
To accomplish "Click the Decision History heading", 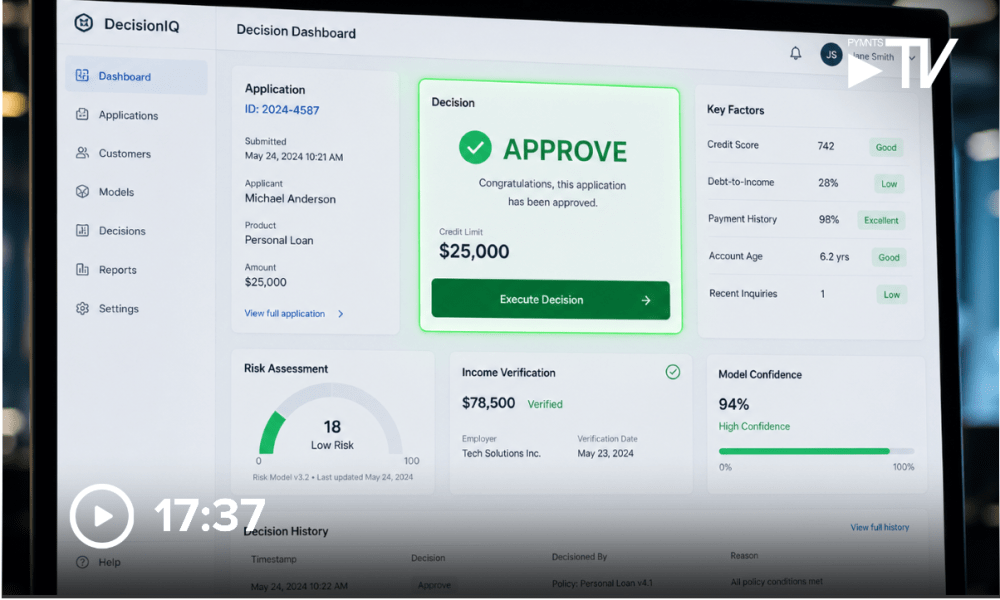I will [x=286, y=531].
